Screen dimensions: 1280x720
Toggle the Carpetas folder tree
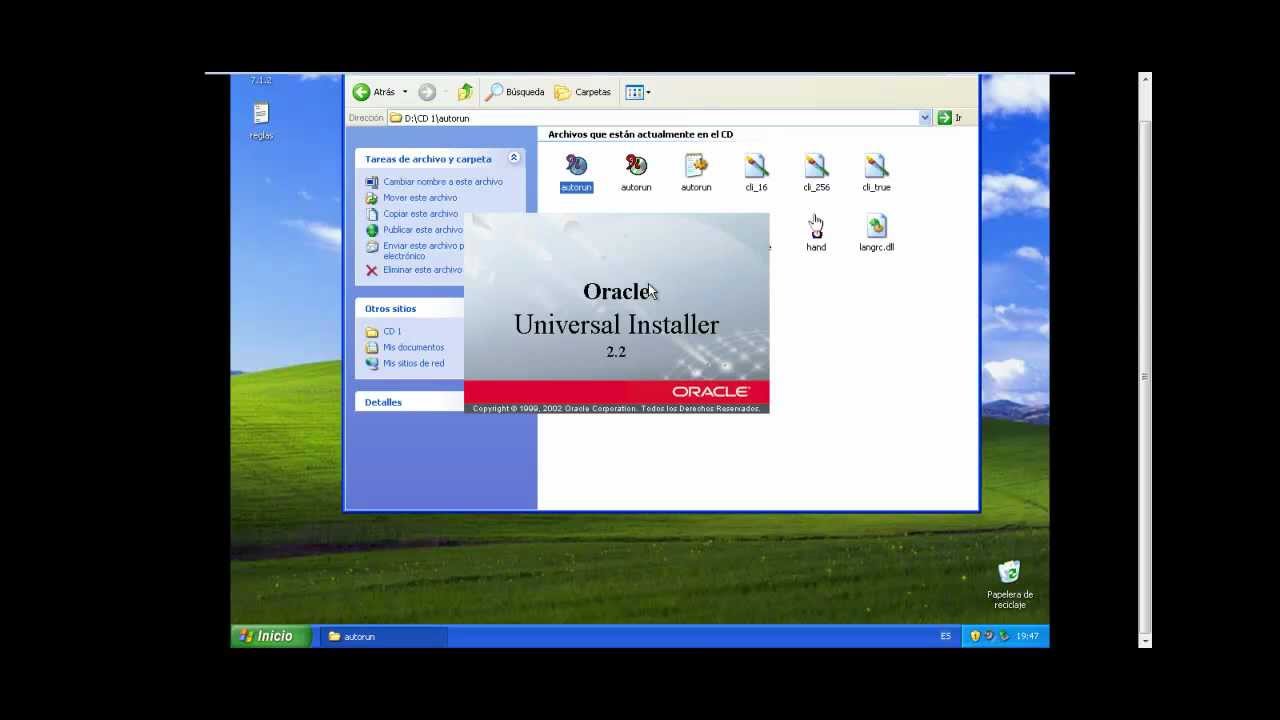tap(583, 92)
